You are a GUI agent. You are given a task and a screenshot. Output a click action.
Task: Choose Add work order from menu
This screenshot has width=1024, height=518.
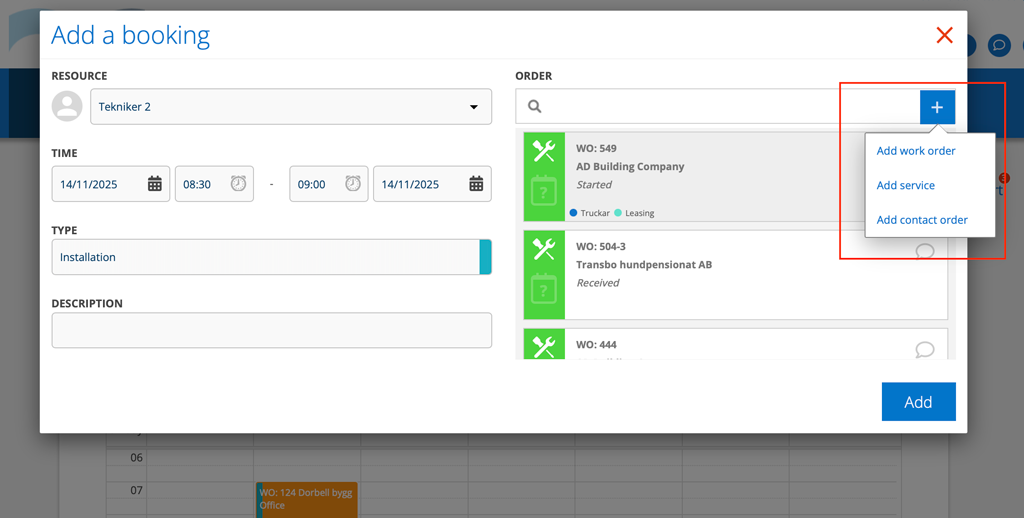pos(916,151)
